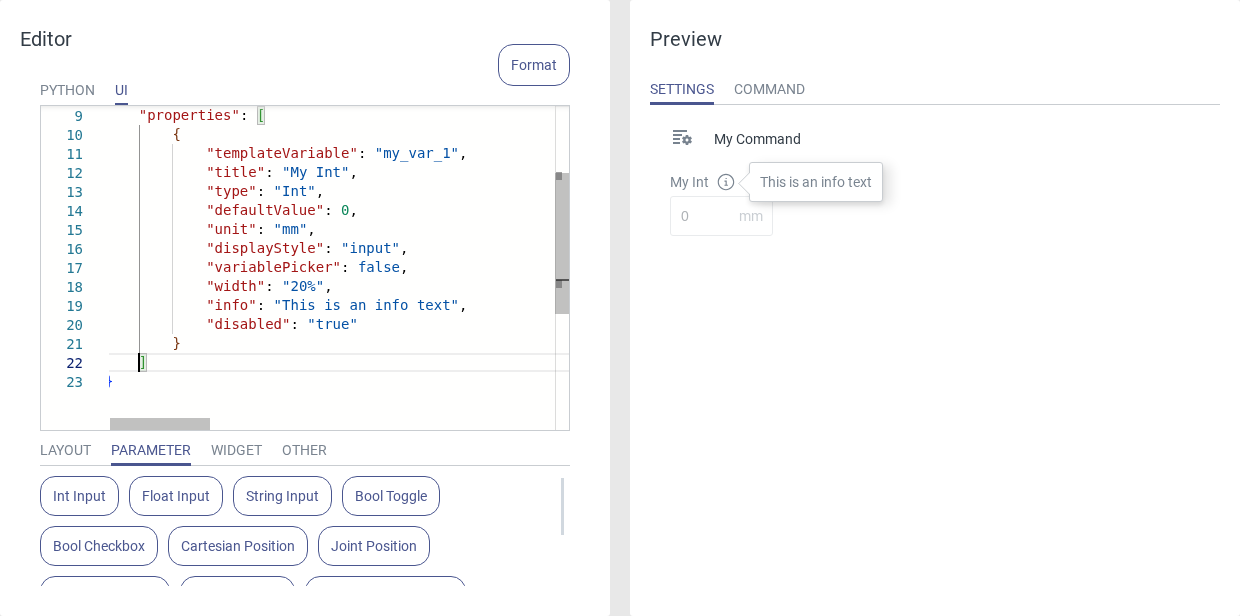Screen dimensions: 1240x616
Task: Click the My Command settings icon
Action: pos(682,138)
